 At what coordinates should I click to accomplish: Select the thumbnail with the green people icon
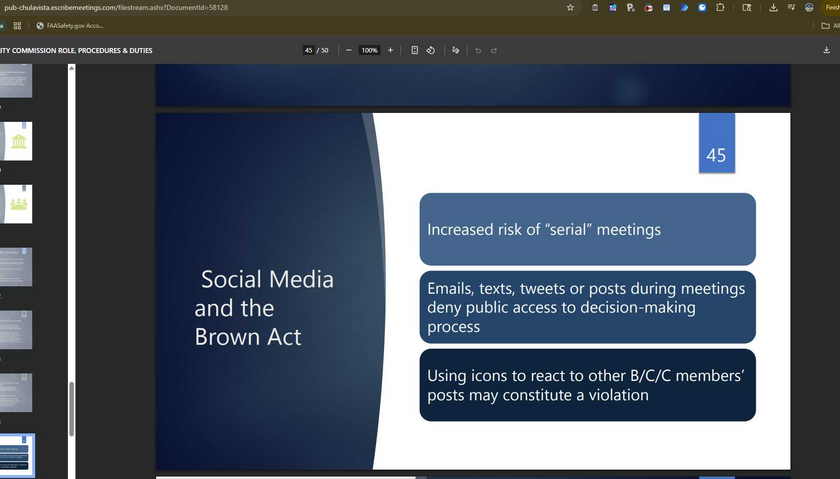point(17,204)
